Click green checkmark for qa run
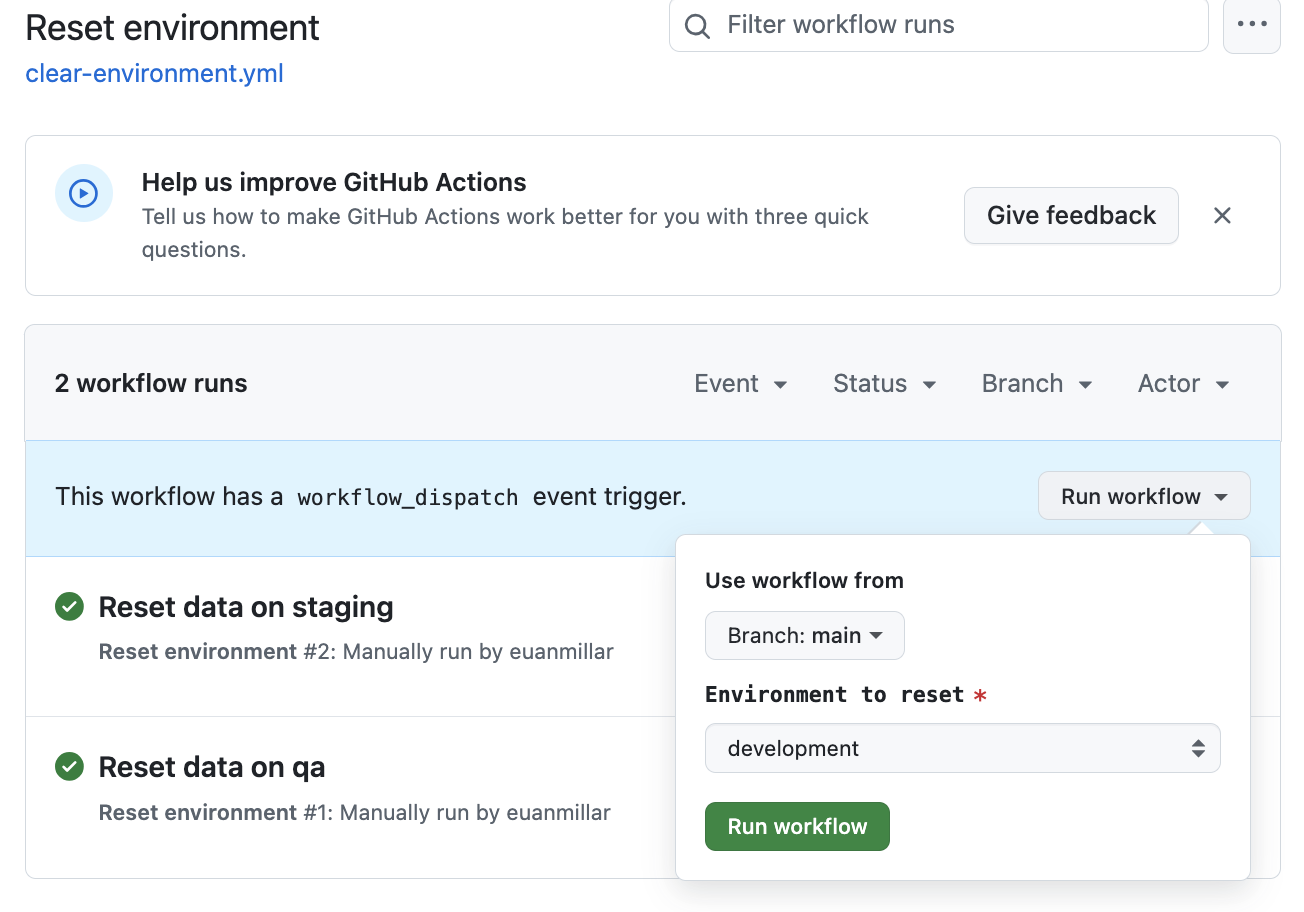The width and height of the screenshot is (1304, 912). [69, 767]
